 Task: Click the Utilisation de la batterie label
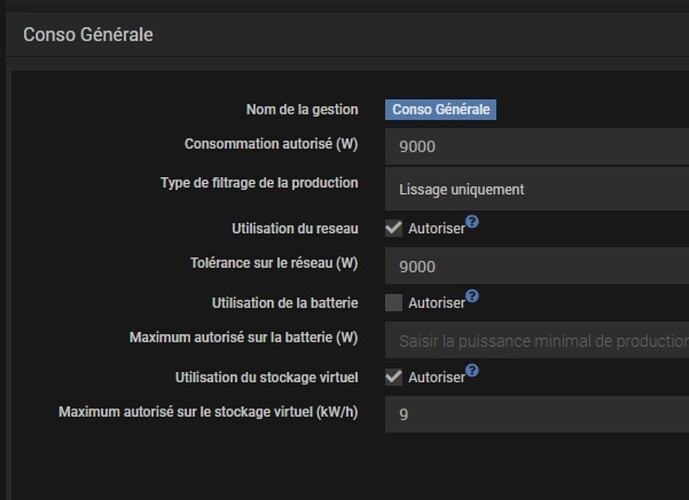coord(285,303)
